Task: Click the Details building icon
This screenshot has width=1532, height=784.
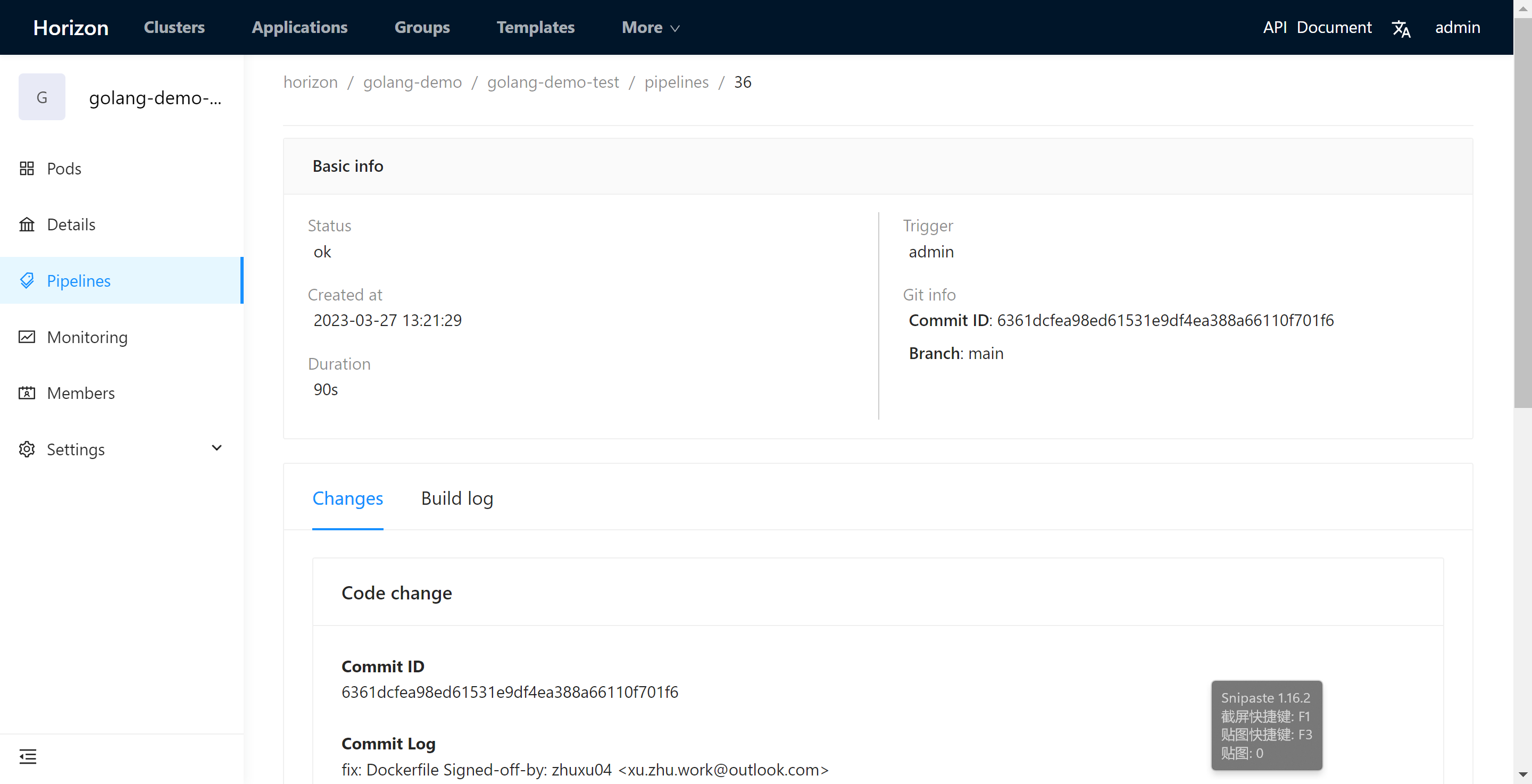Action: tap(27, 224)
